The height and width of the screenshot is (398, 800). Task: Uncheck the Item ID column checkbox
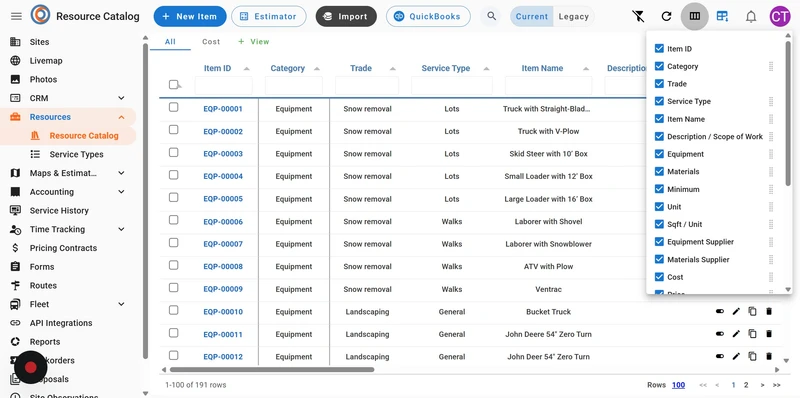click(x=659, y=49)
